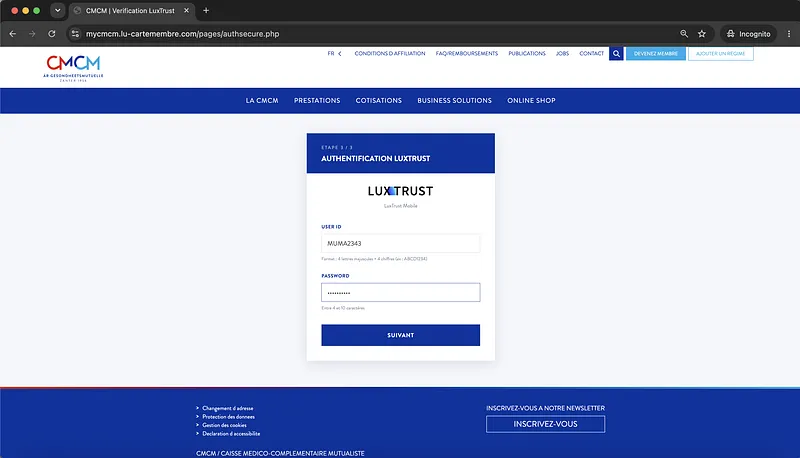Expand the tab search dropdown arrow

(58, 10)
